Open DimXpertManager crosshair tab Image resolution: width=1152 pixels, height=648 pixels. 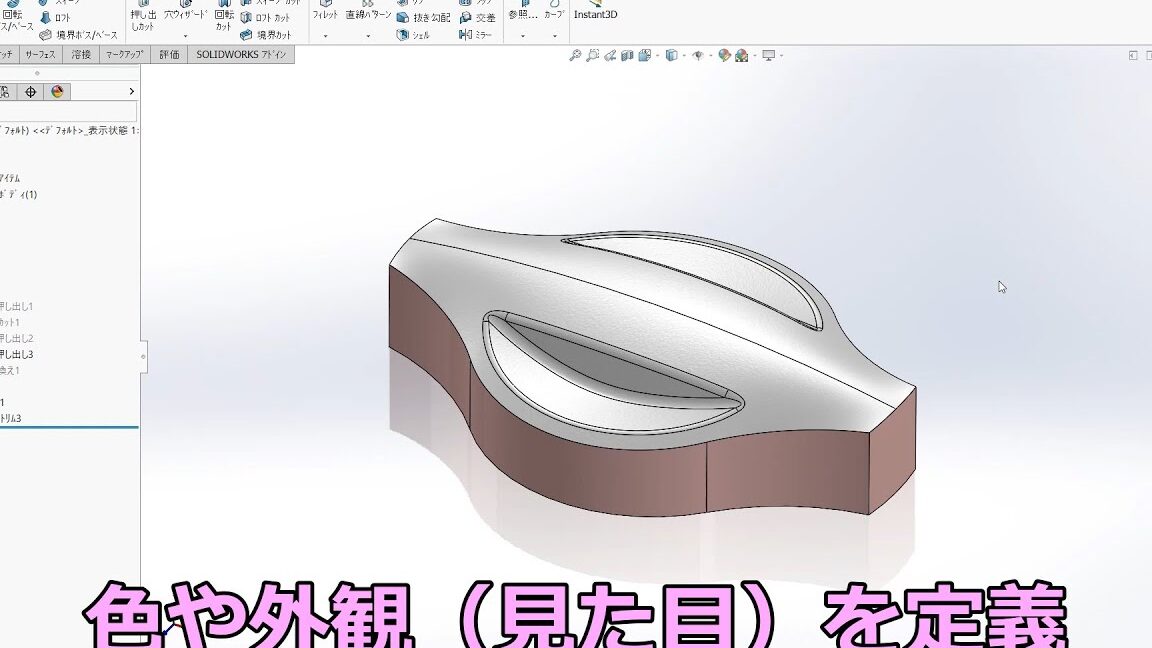click(30, 92)
